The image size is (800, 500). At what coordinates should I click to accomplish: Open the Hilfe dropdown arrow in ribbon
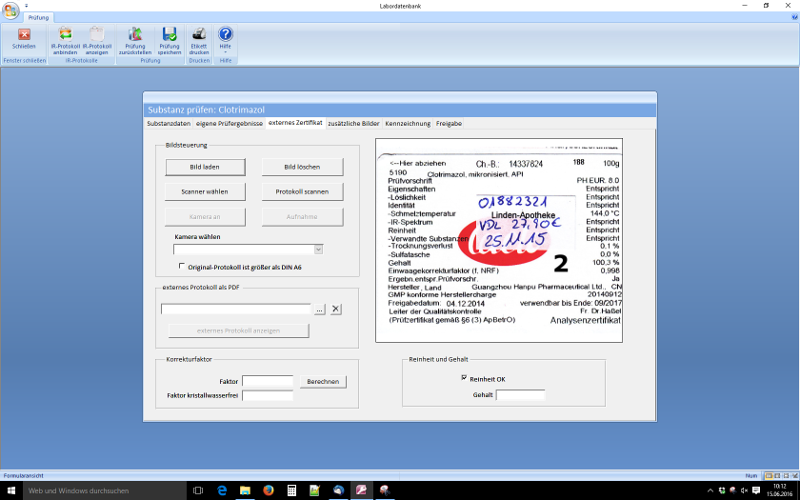225,53
